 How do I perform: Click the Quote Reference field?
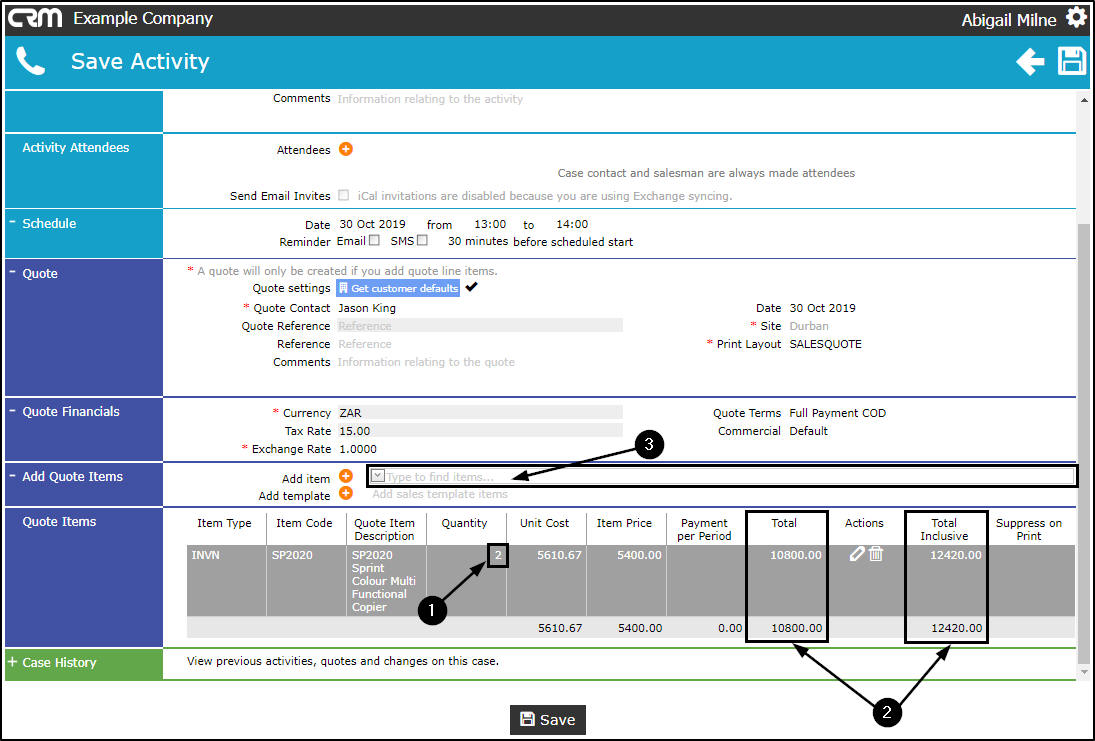480,326
